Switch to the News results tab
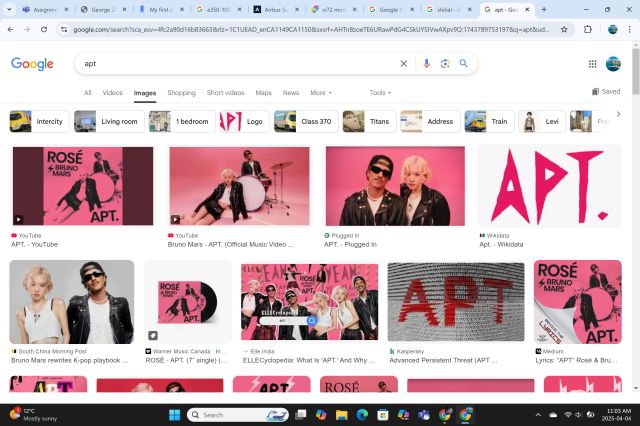This screenshot has height=426, width=640. pyautogui.click(x=291, y=93)
